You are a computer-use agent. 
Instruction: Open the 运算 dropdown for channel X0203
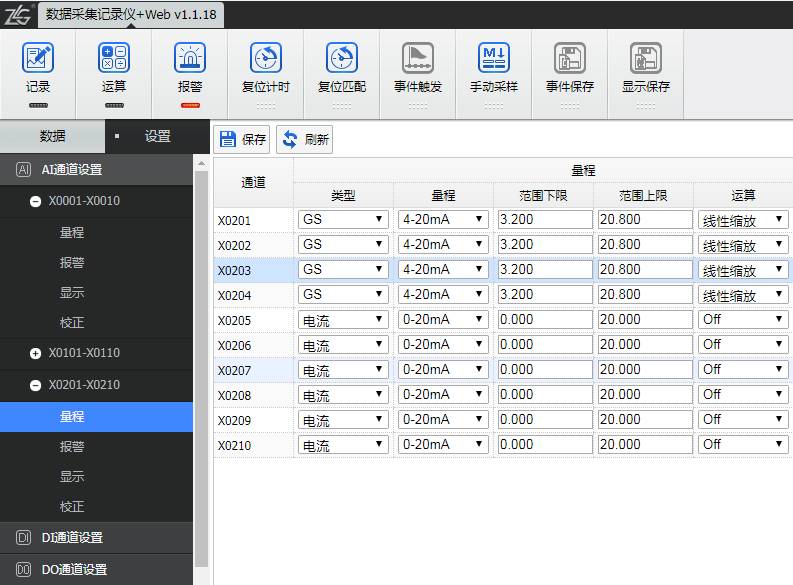[743, 270]
